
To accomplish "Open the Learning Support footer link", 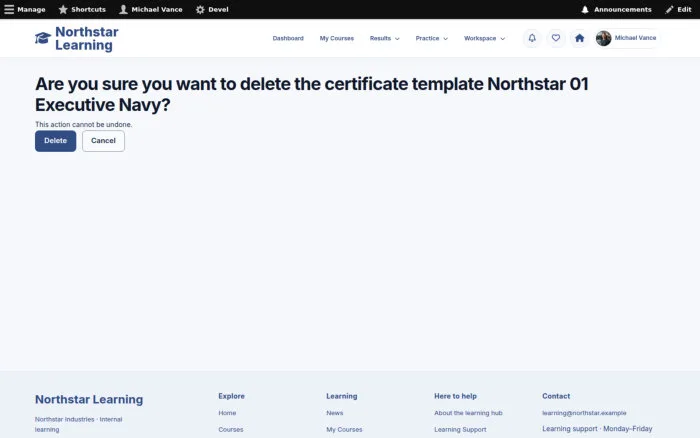I will [460, 430].
